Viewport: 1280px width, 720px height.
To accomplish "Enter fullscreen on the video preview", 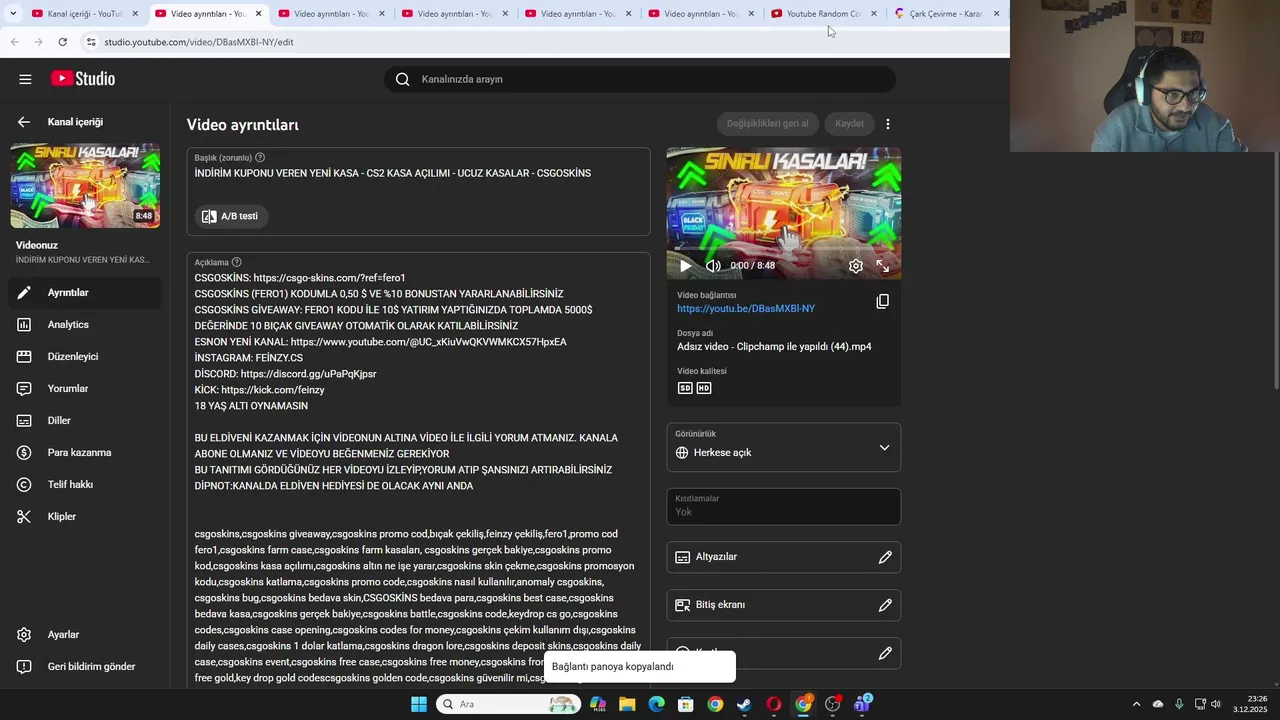I will (x=883, y=266).
